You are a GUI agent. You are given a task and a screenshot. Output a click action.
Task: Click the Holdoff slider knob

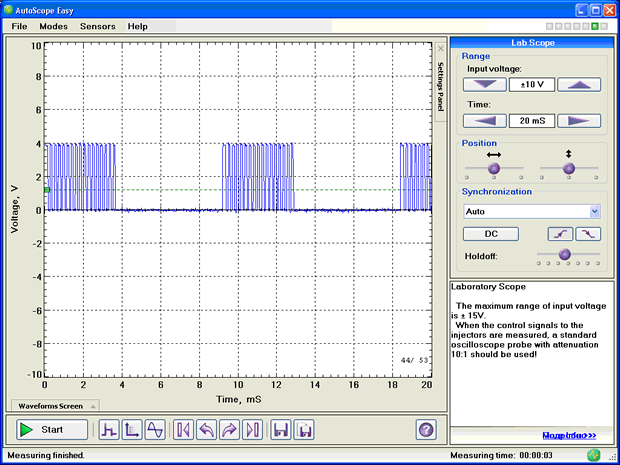coord(565,254)
